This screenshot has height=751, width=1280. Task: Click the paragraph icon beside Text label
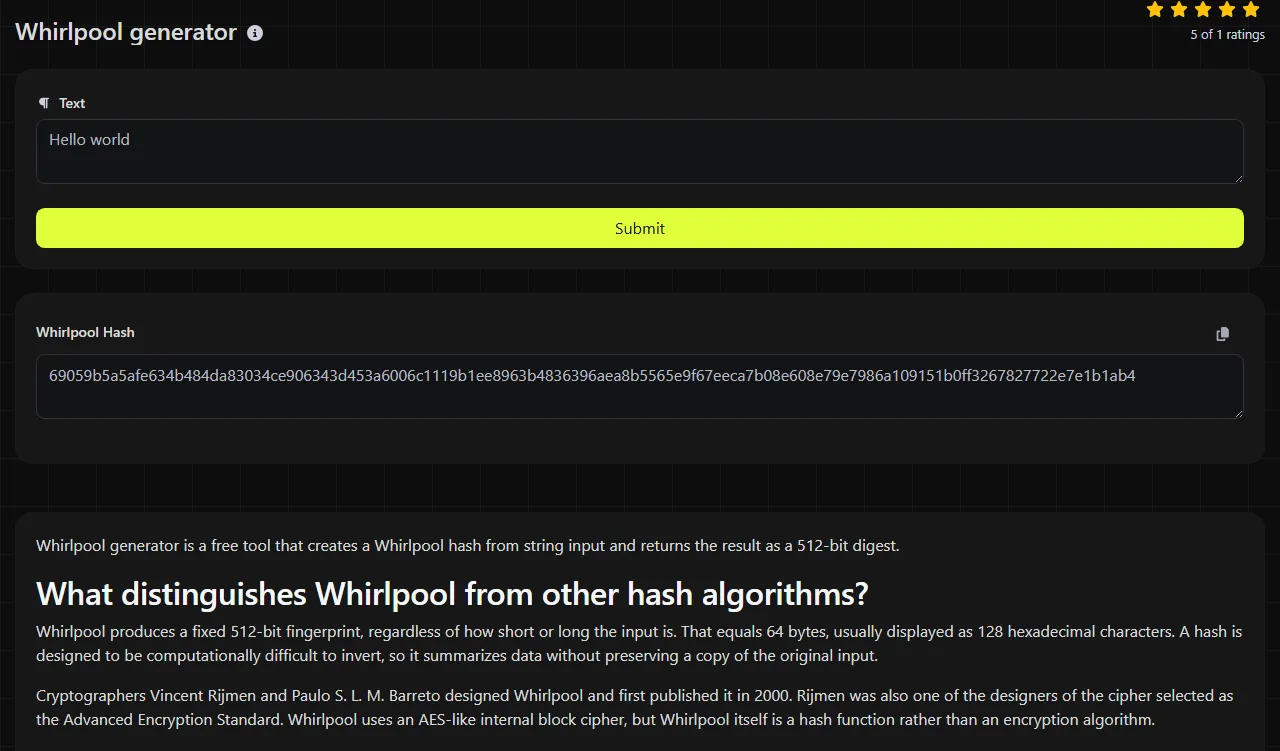click(x=43, y=103)
